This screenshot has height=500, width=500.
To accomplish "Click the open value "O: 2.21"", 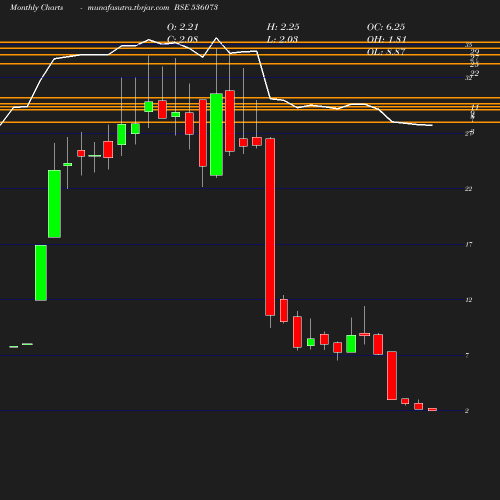I will click(x=183, y=27).
